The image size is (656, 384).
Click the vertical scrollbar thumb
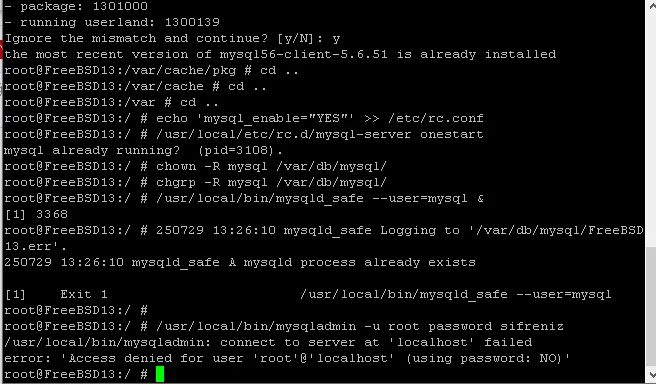point(651,307)
